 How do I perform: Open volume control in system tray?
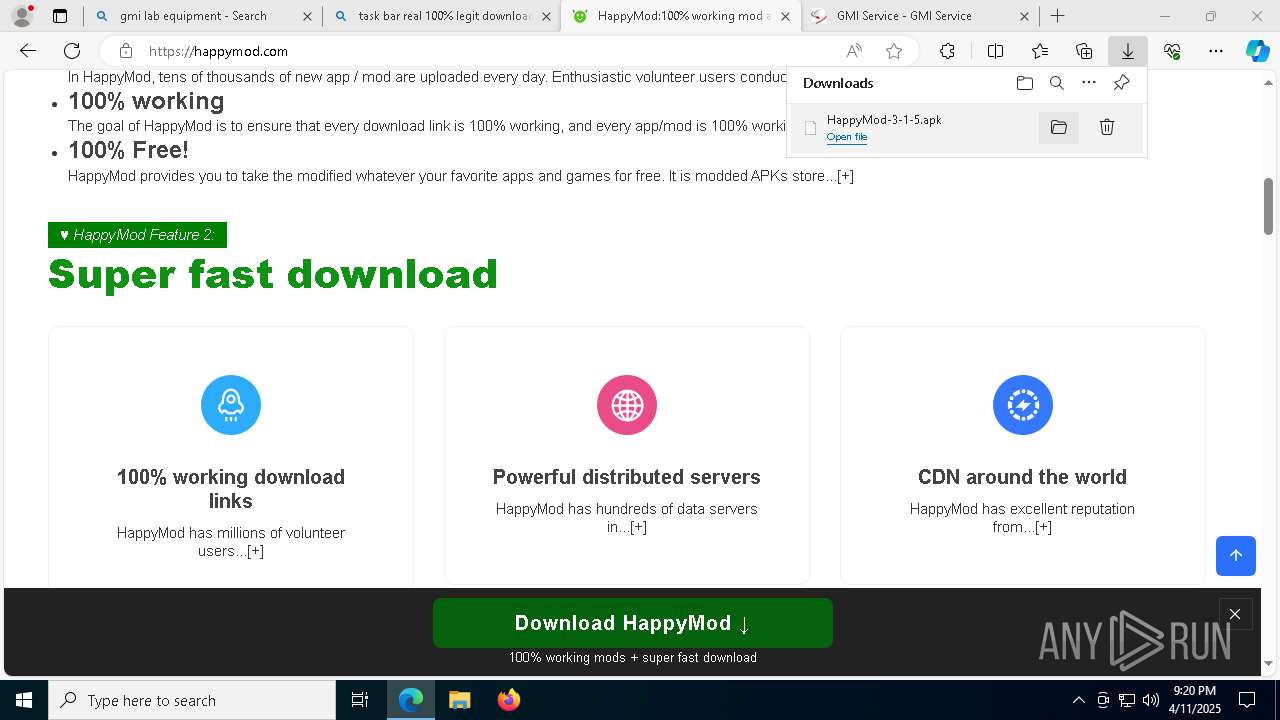1151,700
